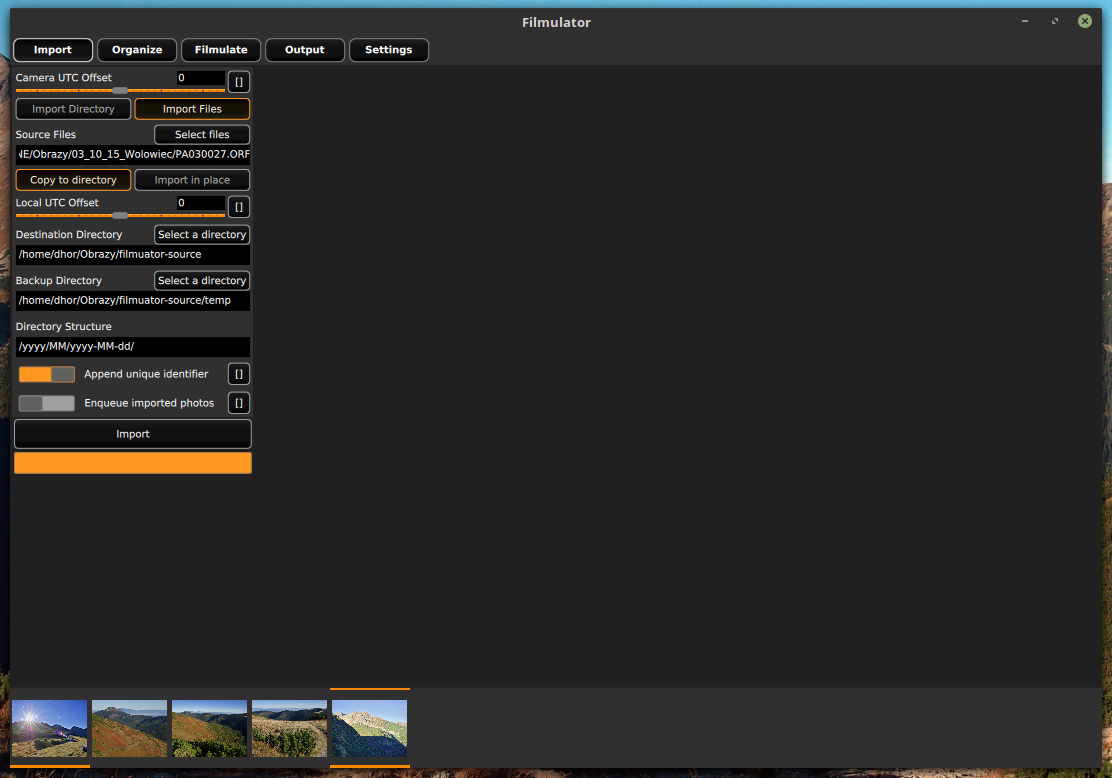Viewport: 1112px width, 778px height.
Task: Reset Camera UTC Offset with bracket button
Action: click(239, 82)
